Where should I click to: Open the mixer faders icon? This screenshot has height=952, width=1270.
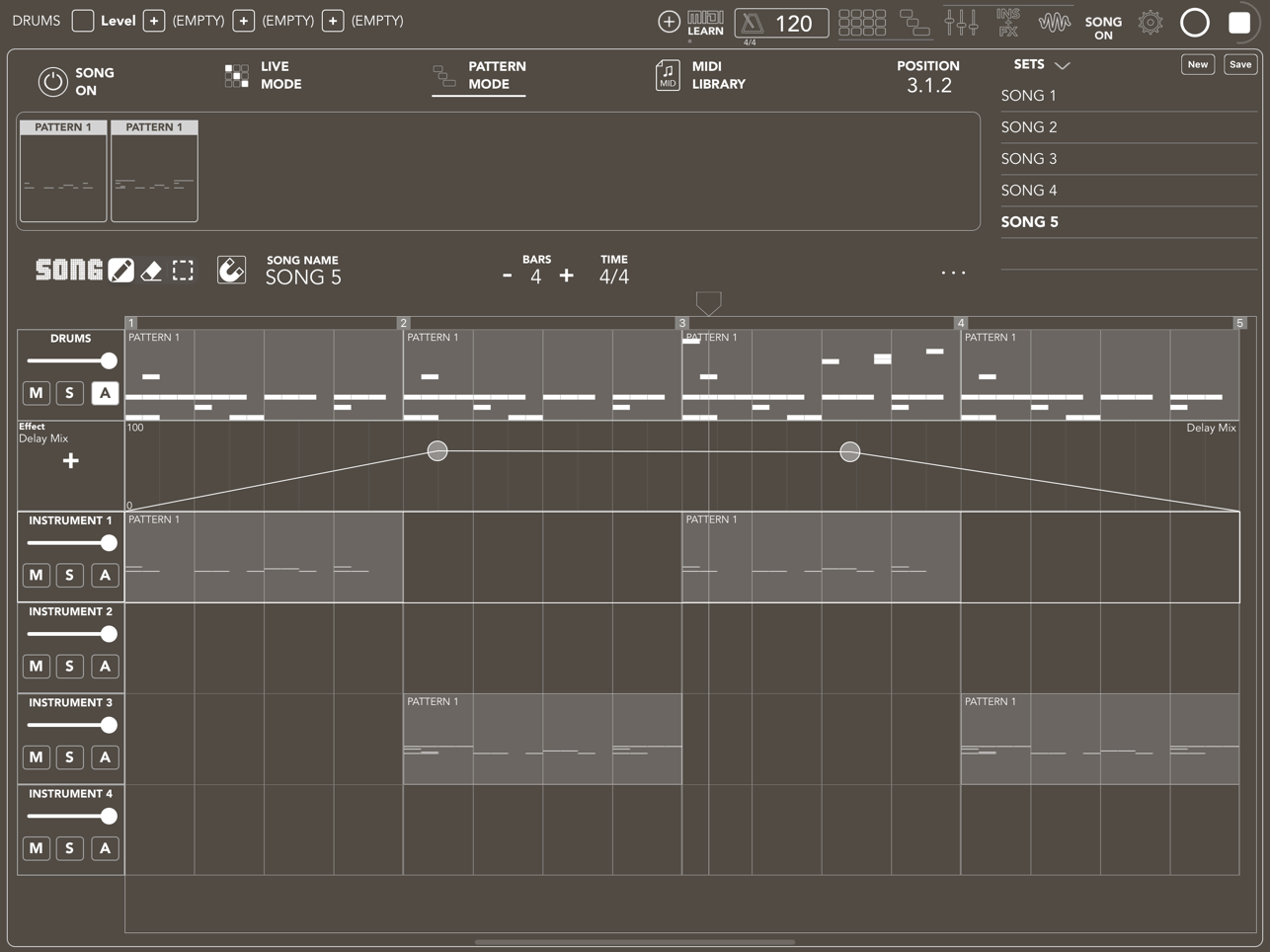tap(961, 22)
